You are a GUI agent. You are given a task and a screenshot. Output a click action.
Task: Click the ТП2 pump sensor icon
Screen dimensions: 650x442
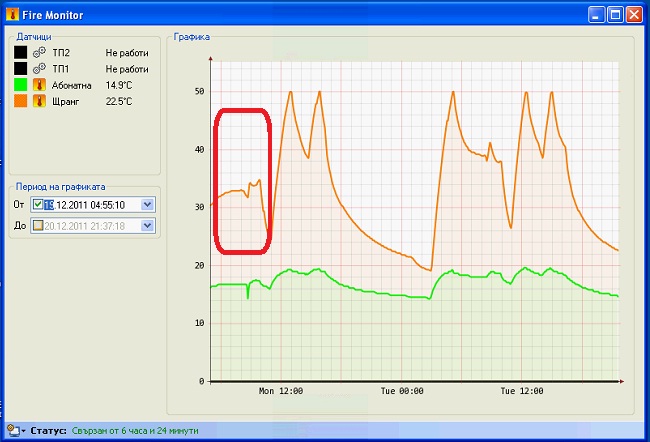(x=41, y=52)
